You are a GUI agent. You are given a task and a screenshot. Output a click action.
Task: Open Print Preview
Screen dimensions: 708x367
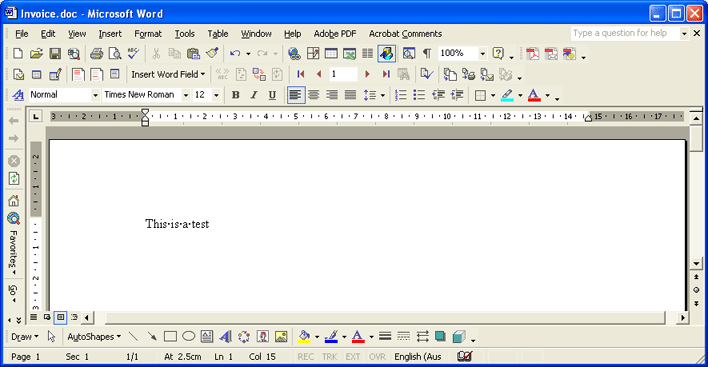coord(115,54)
